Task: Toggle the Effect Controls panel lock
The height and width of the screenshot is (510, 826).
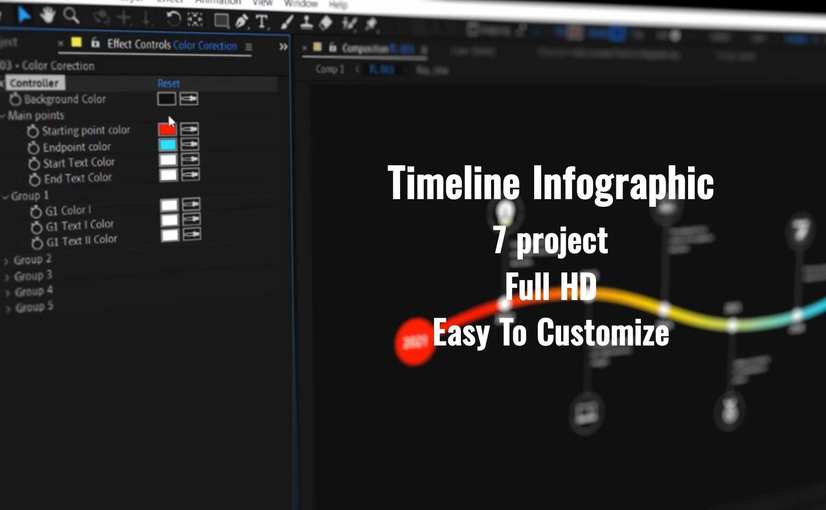Action: tap(95, 44)
